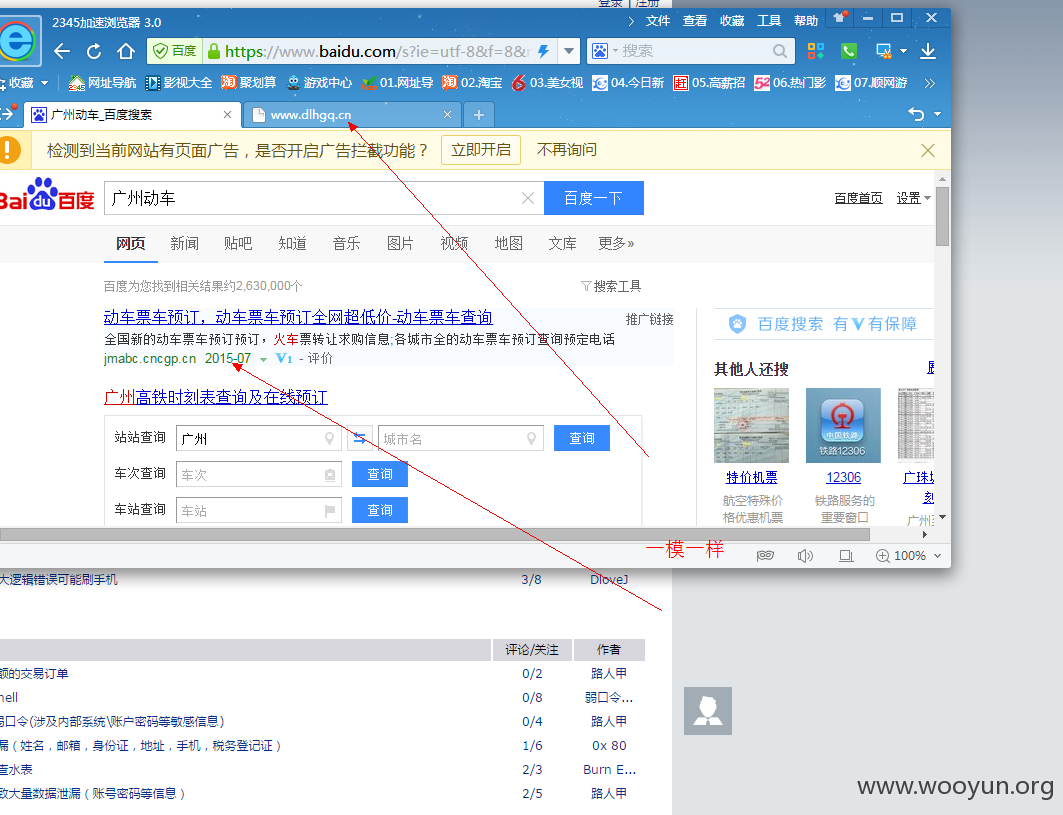The image size is (1063, 815).
Task: Click the magnifier icon in the search box
Action: tap(780, 51)
